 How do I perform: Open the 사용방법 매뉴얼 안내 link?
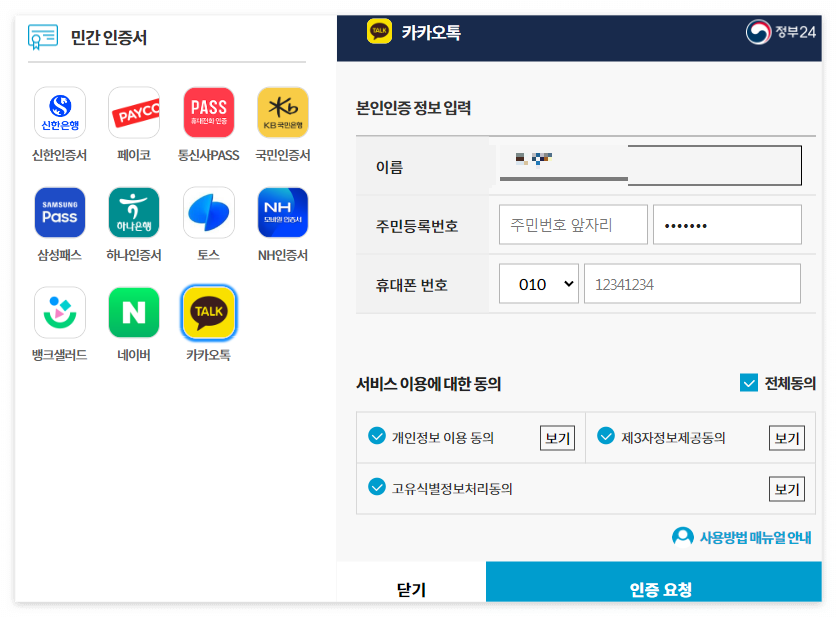(x=755, y=537)
